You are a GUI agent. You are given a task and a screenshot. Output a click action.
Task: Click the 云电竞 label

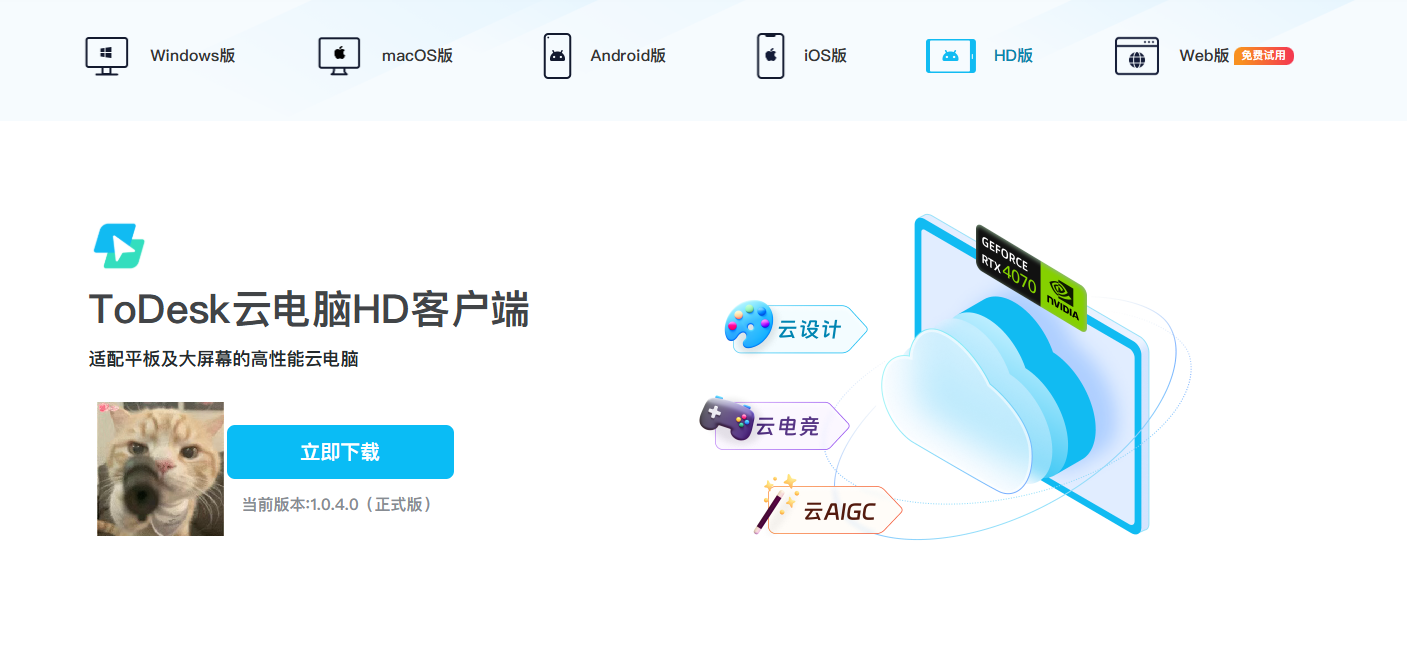(787, 427)
